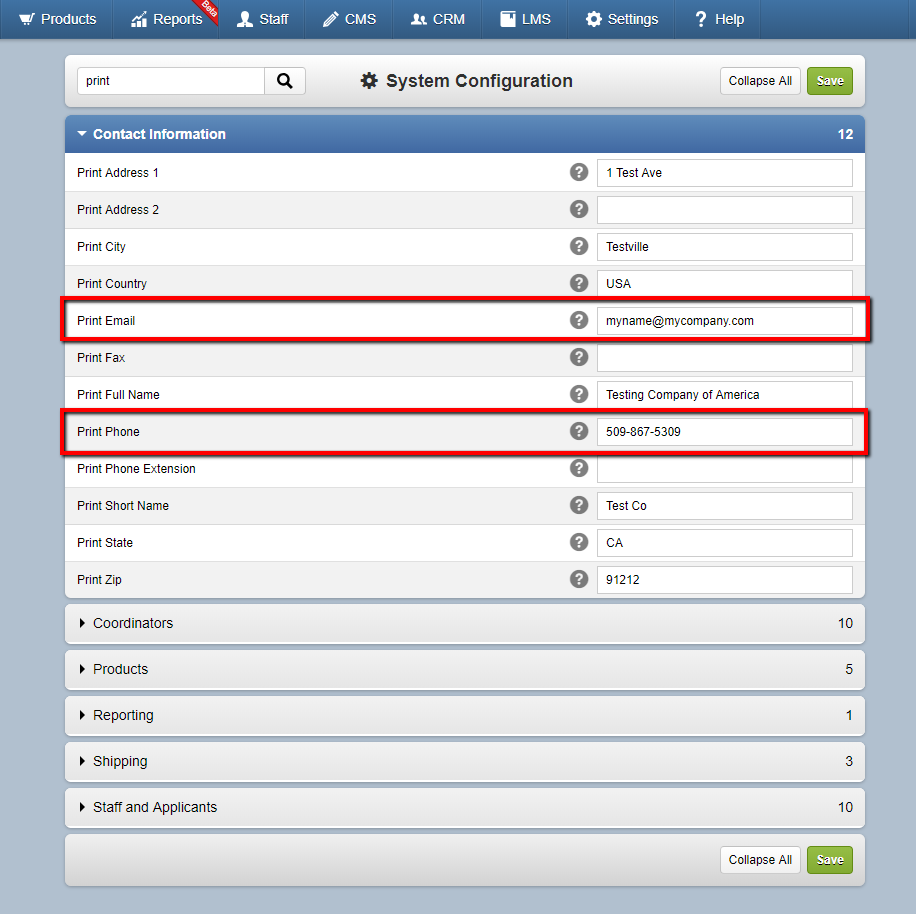Screen dimensions: 916x914
Task: Click the help icon beside Print Country
Action: (x=579, y=283)
